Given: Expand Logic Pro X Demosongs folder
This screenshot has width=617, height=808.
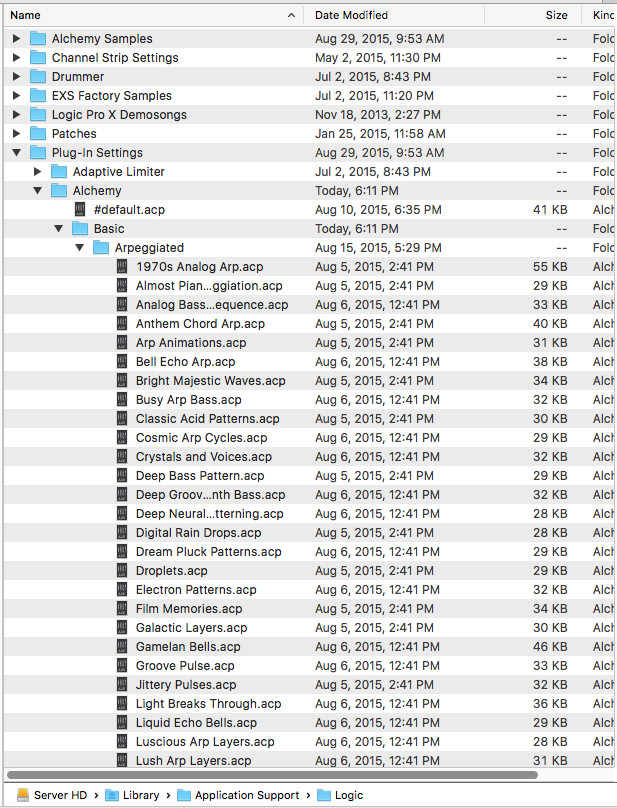Looking at the screenshot, I should click(x=16, y=115).
